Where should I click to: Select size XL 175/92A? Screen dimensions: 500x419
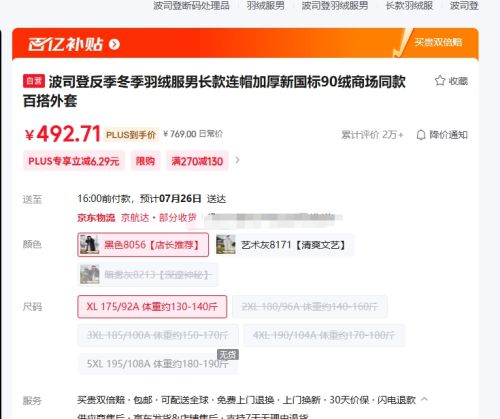152,306
